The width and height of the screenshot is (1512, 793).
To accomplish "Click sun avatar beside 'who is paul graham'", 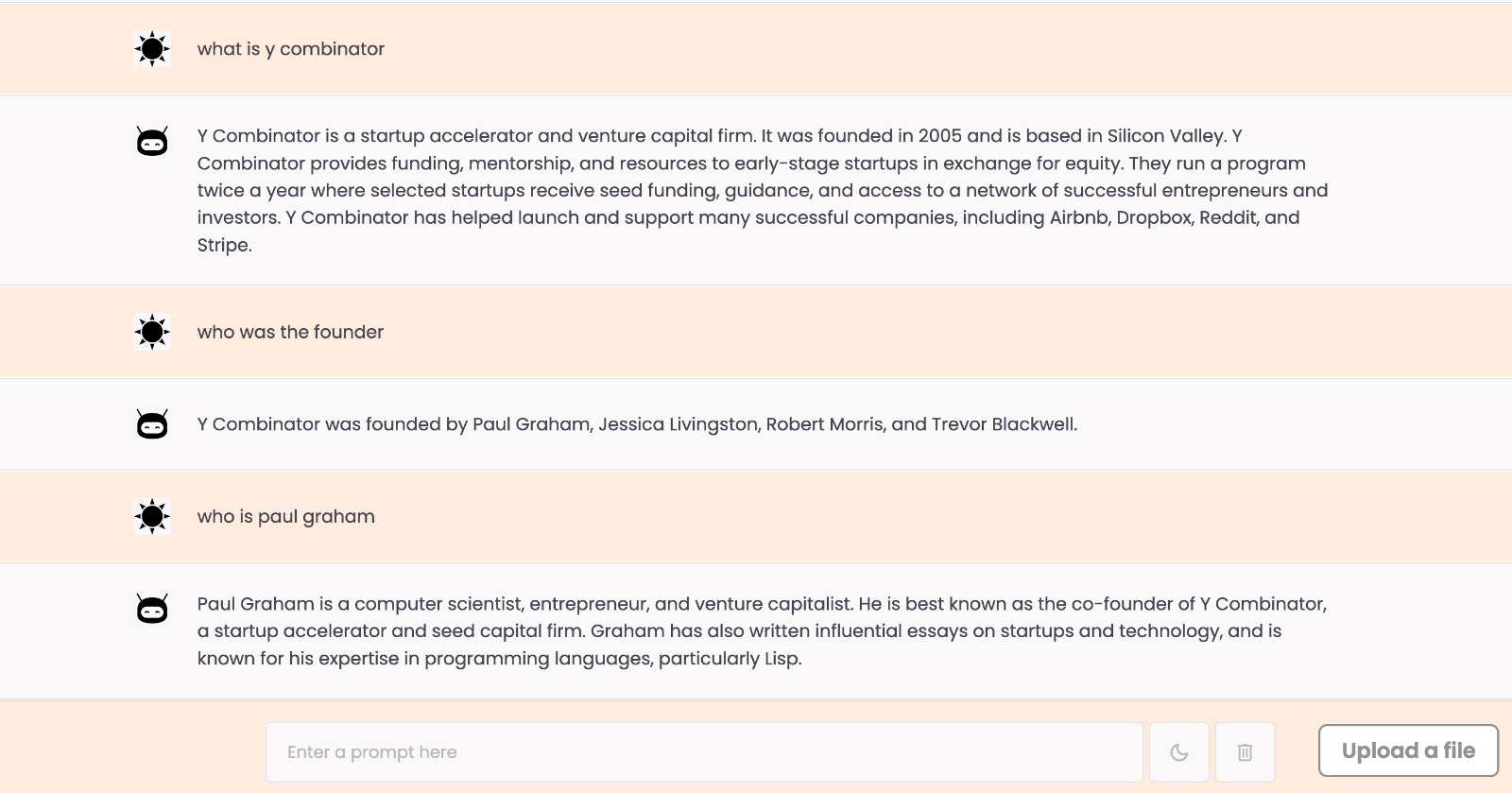I will tap(152, 516).
